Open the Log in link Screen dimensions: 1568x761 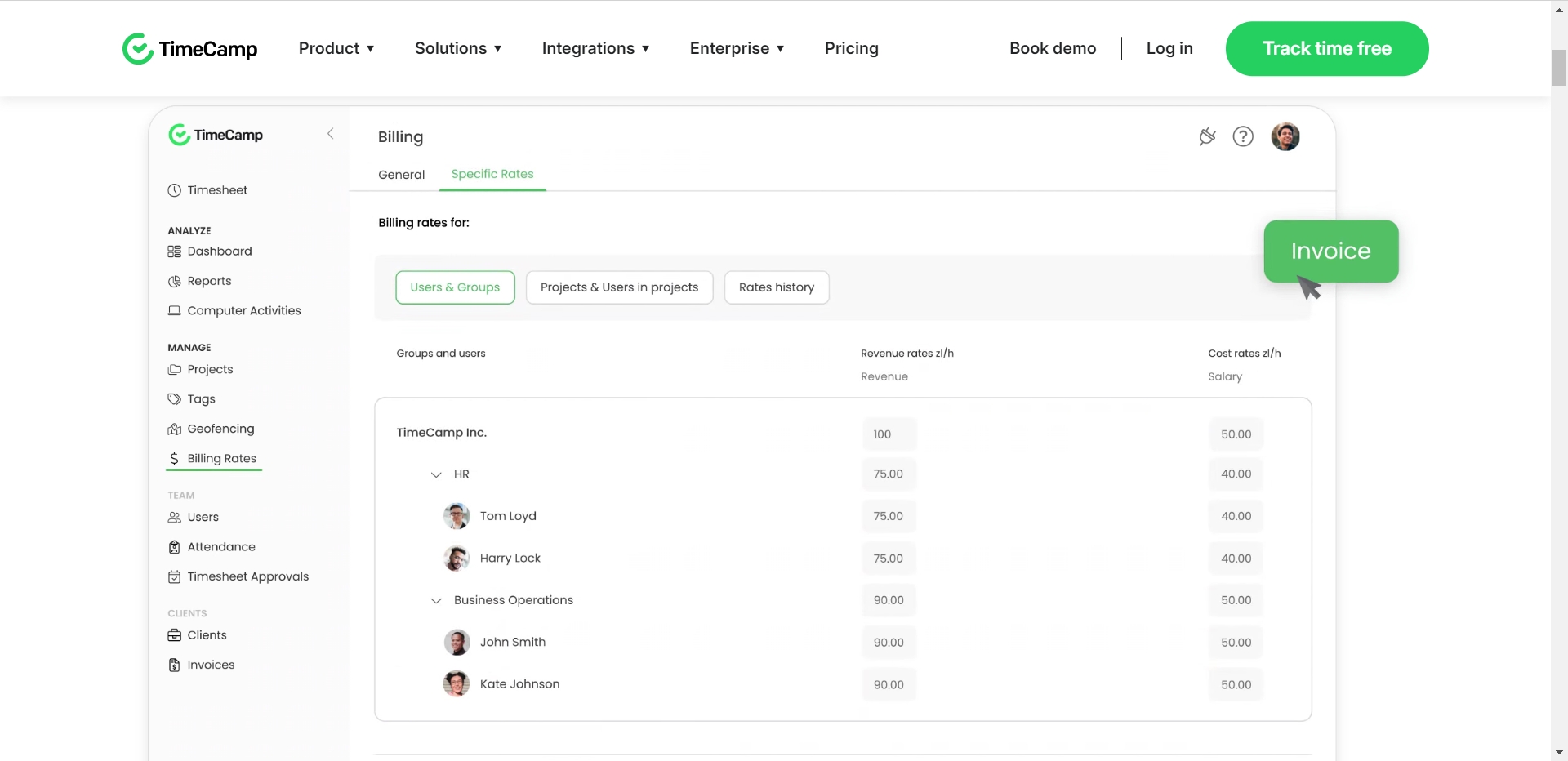click(x=1169, y=48)
